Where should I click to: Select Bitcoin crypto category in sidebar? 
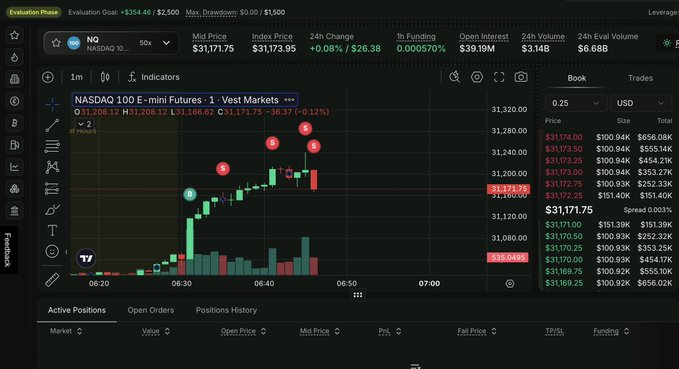pos(14,123)
